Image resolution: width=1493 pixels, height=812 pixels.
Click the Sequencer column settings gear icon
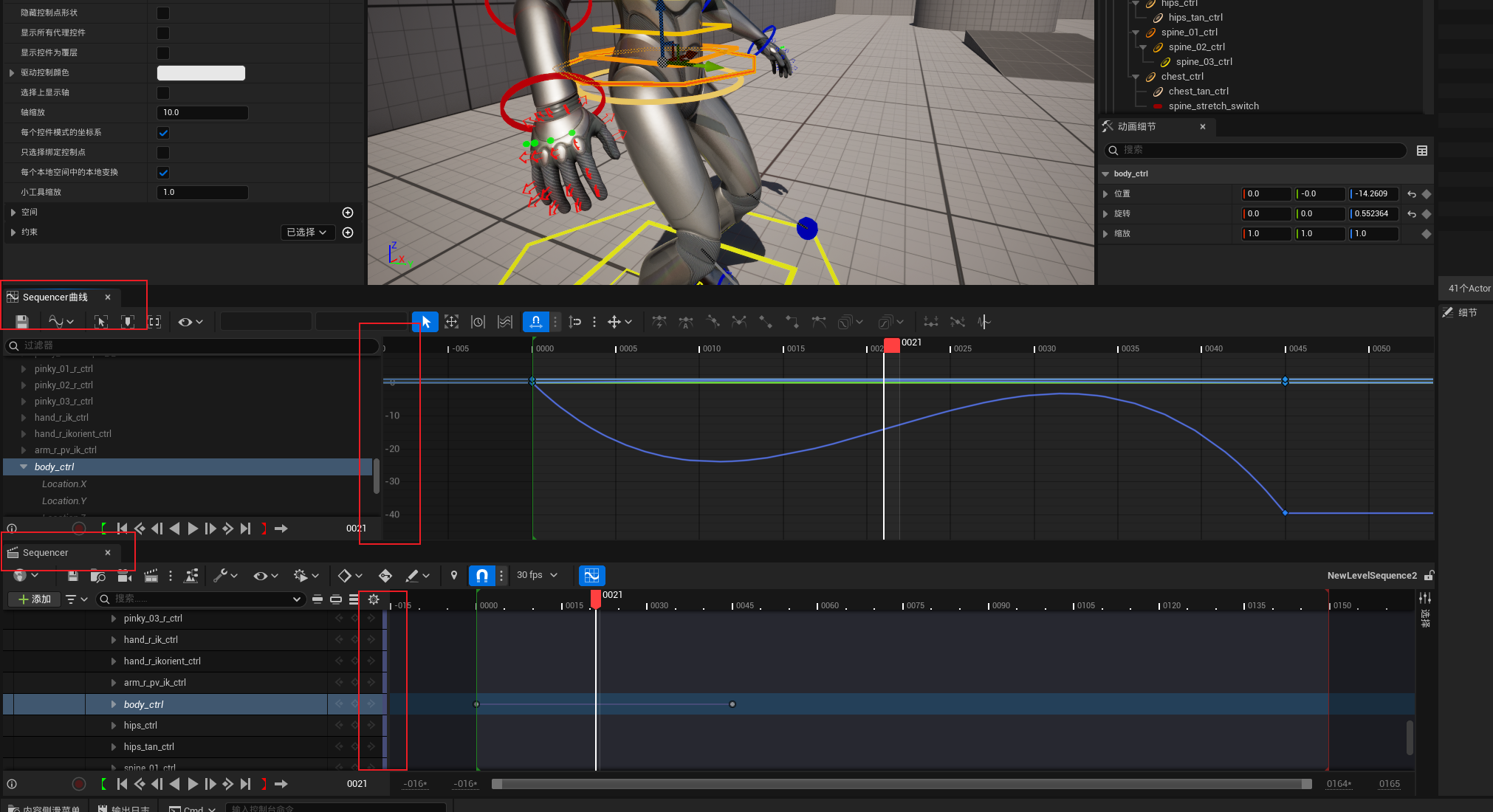[x=374, y=599]
